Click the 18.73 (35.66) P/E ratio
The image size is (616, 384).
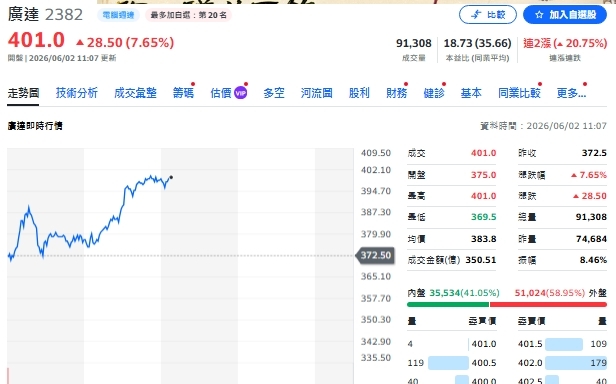pyautogui.click(x=477, y=43)
